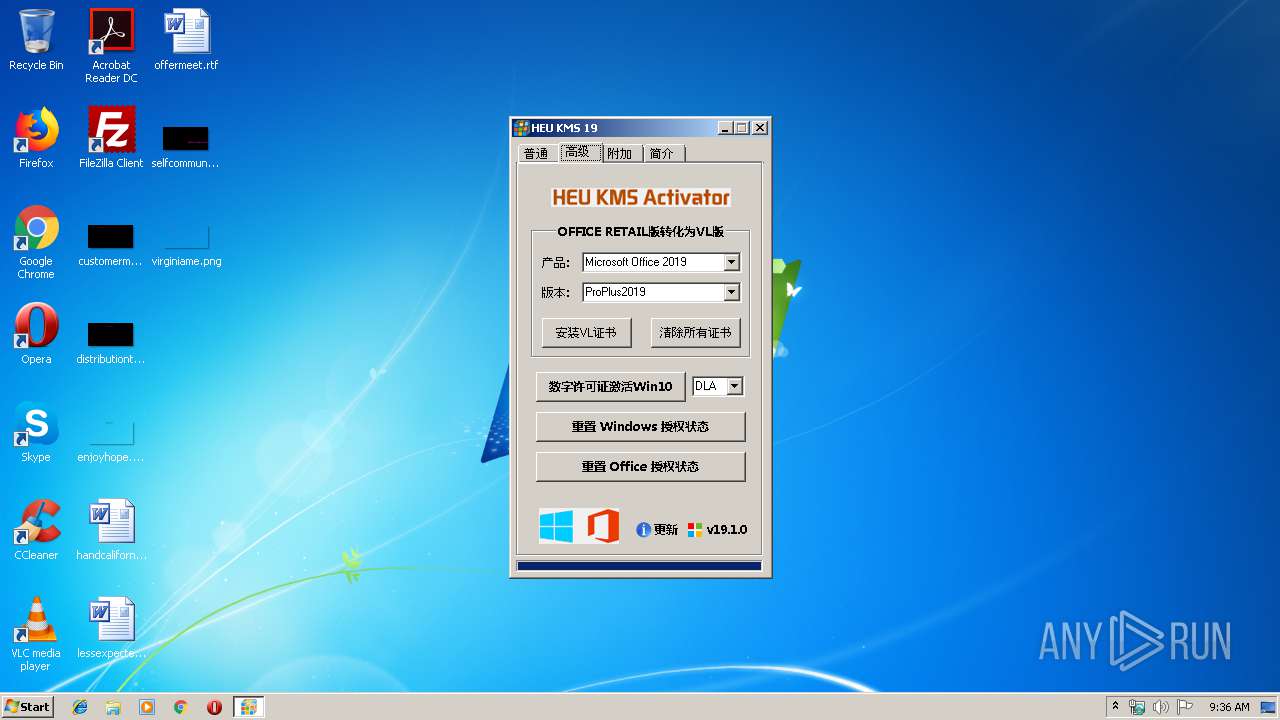Switch to the 高级 tab
Image resolution: width=1280 pixels, height=720 pixels.
(x=579, y=152)
